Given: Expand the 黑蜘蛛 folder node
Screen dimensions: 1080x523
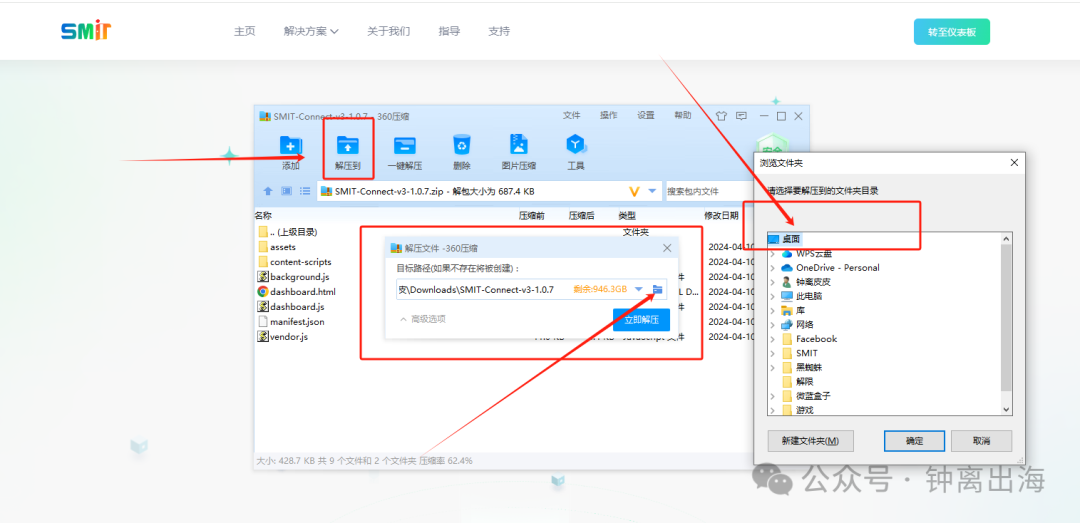Looking at the screenshot, I should click(x=773, y=367).
